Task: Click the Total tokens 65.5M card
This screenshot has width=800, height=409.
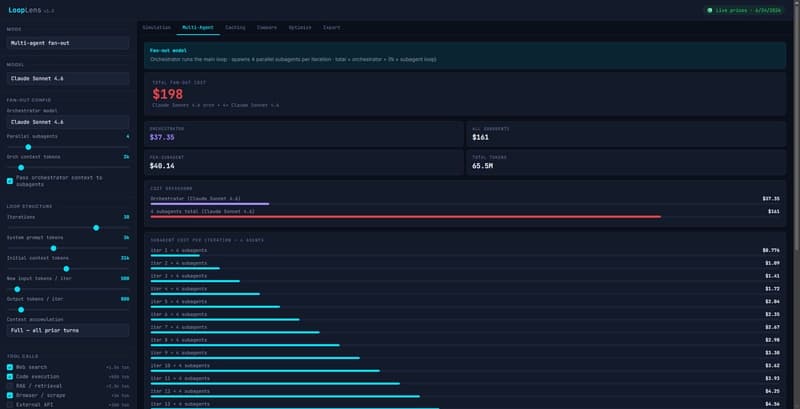Action: (x=626, y=162)
